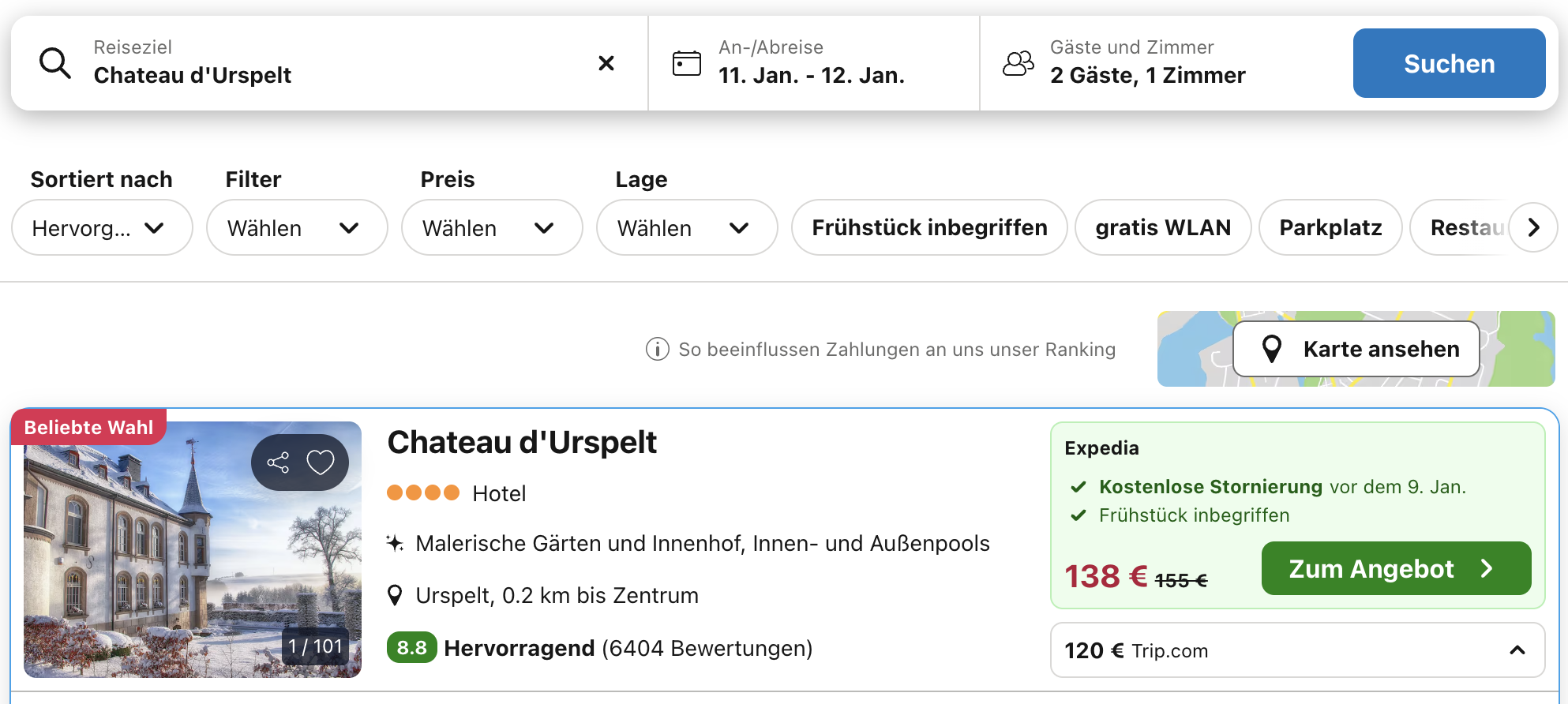Toggle the Parkplatz filter chip
This screenshot has height=704, width=1568.
click(1330, 228)
